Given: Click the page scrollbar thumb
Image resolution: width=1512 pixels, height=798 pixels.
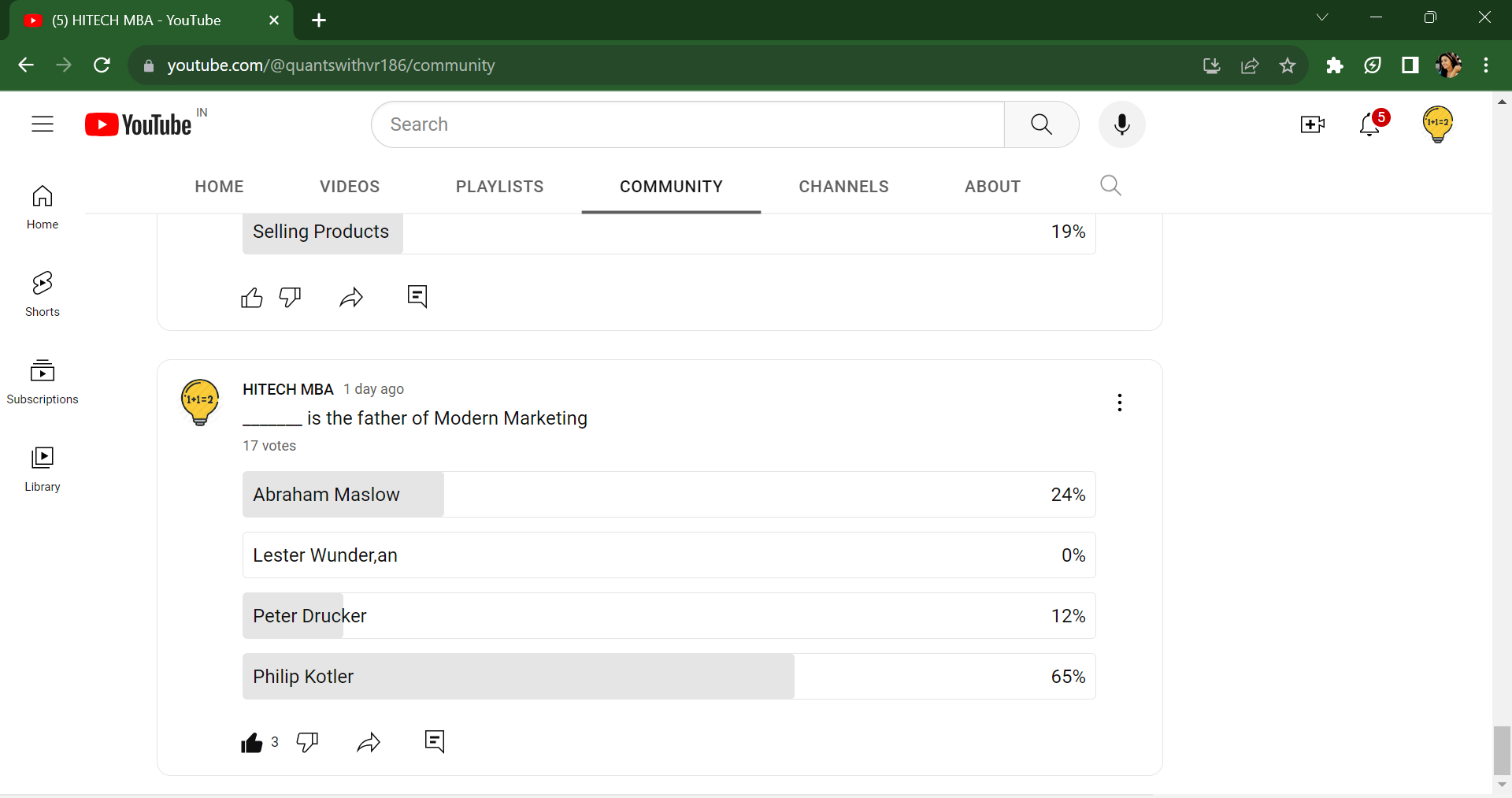Looking at the screenshot, I should (x=1502, y=751).
